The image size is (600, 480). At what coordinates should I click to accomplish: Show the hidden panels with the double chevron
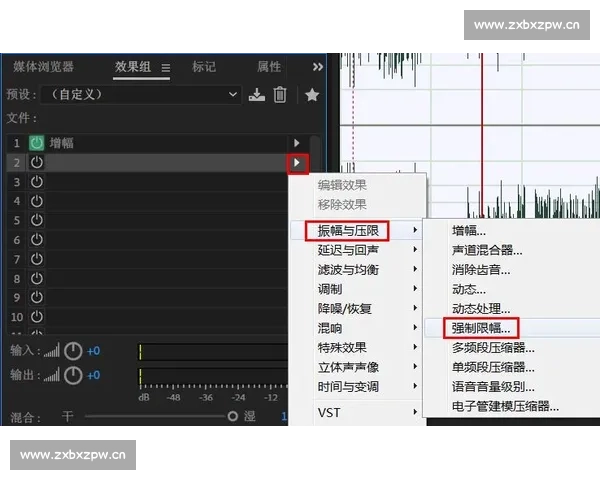click(318, 67)
